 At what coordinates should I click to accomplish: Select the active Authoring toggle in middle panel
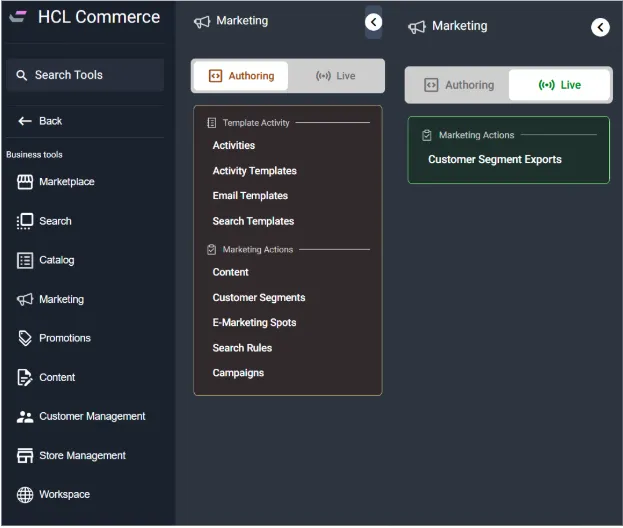(240, 76)
